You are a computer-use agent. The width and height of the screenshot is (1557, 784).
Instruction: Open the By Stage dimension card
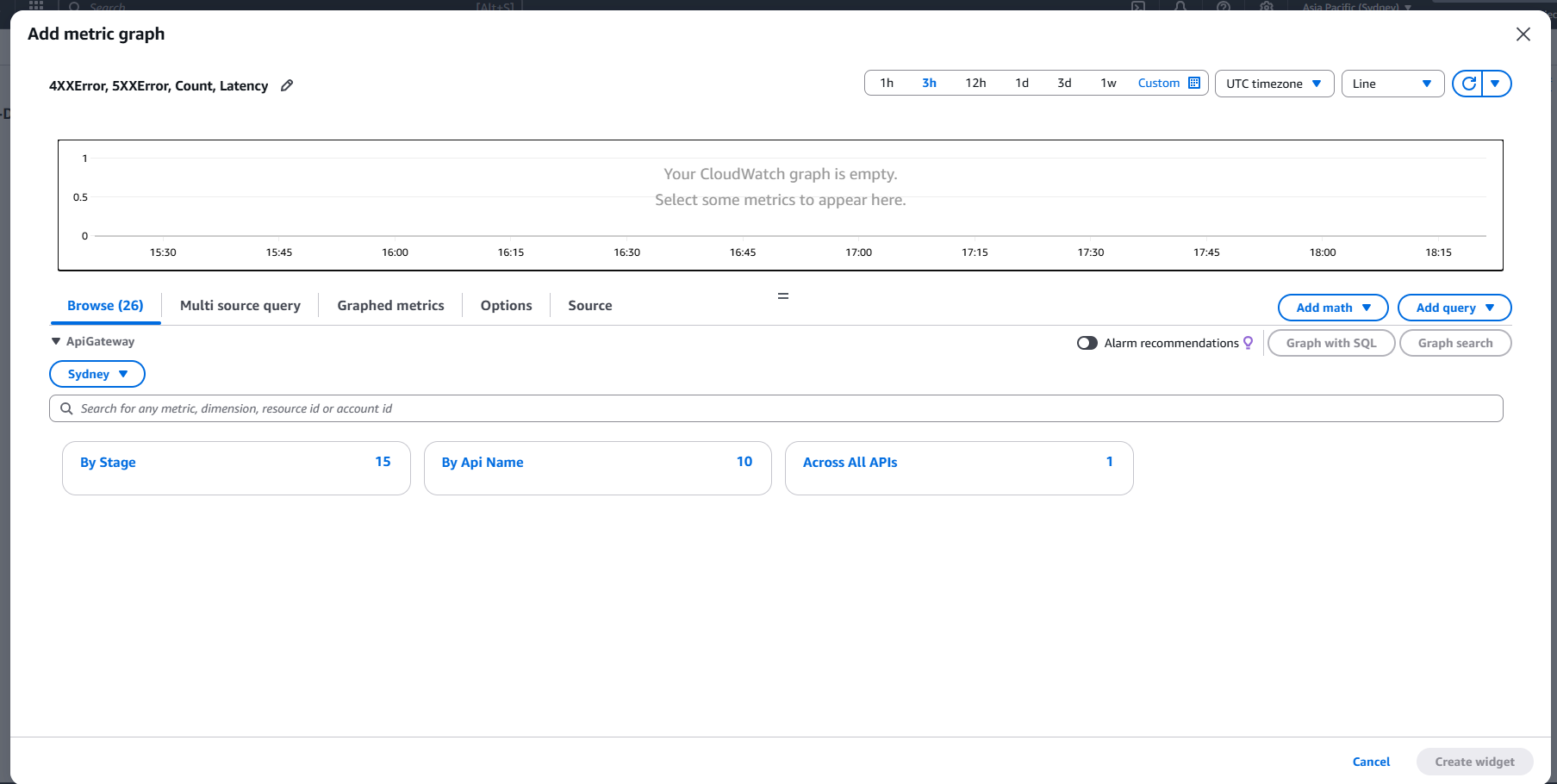click(x=236, y=469)
